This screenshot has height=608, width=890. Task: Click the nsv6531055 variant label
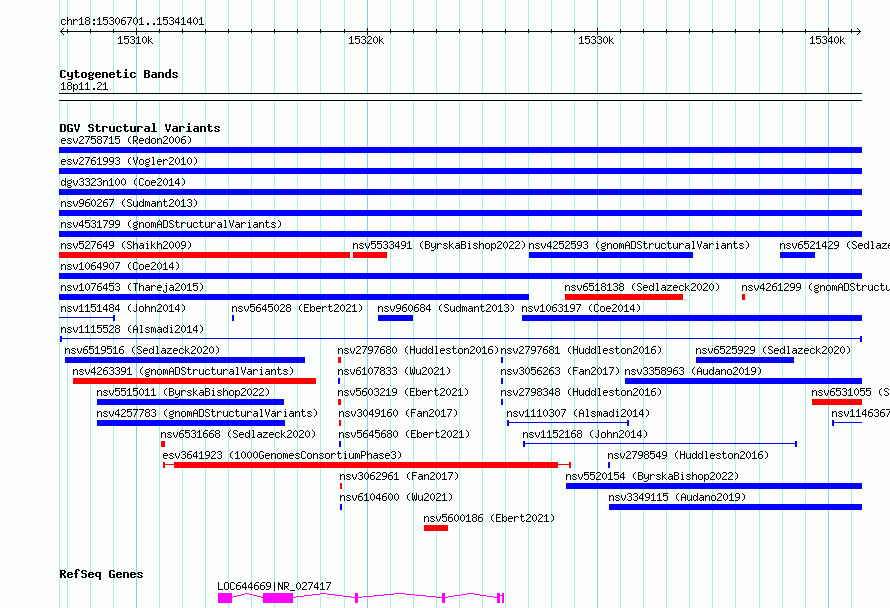coord(850,392)
